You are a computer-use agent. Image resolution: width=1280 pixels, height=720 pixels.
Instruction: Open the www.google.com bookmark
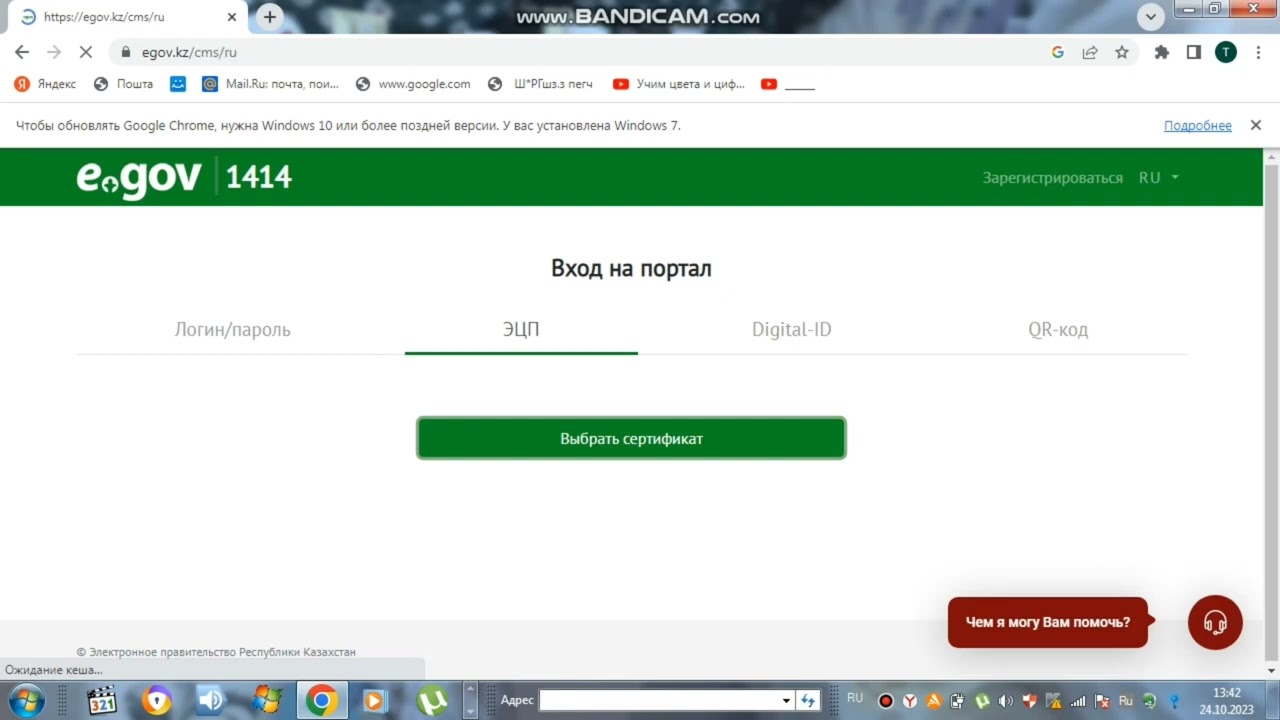[412, 84]
